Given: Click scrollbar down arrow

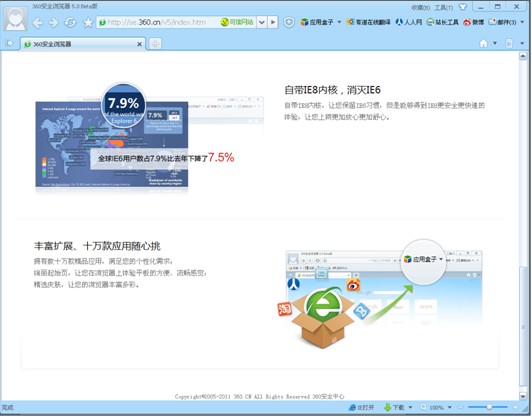Looking at the screenshot, I should point(523,396).
